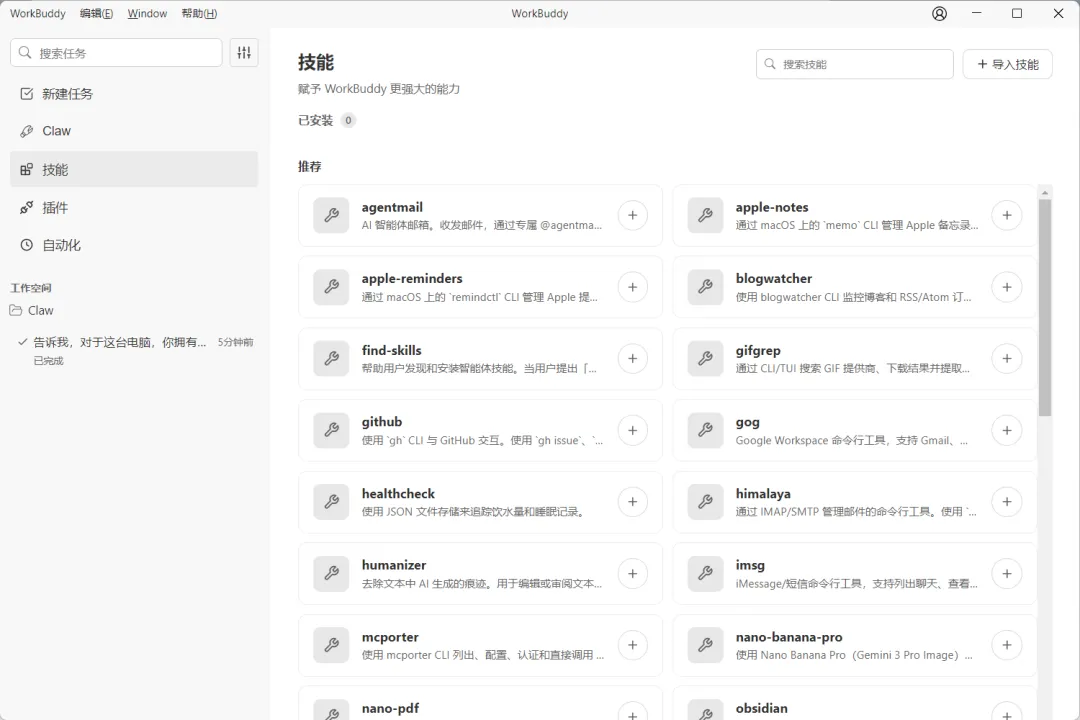This screenshot has height=720, width=1080.
Task: Click the wrench icon on the agentmail card
Action: (331, 215)
